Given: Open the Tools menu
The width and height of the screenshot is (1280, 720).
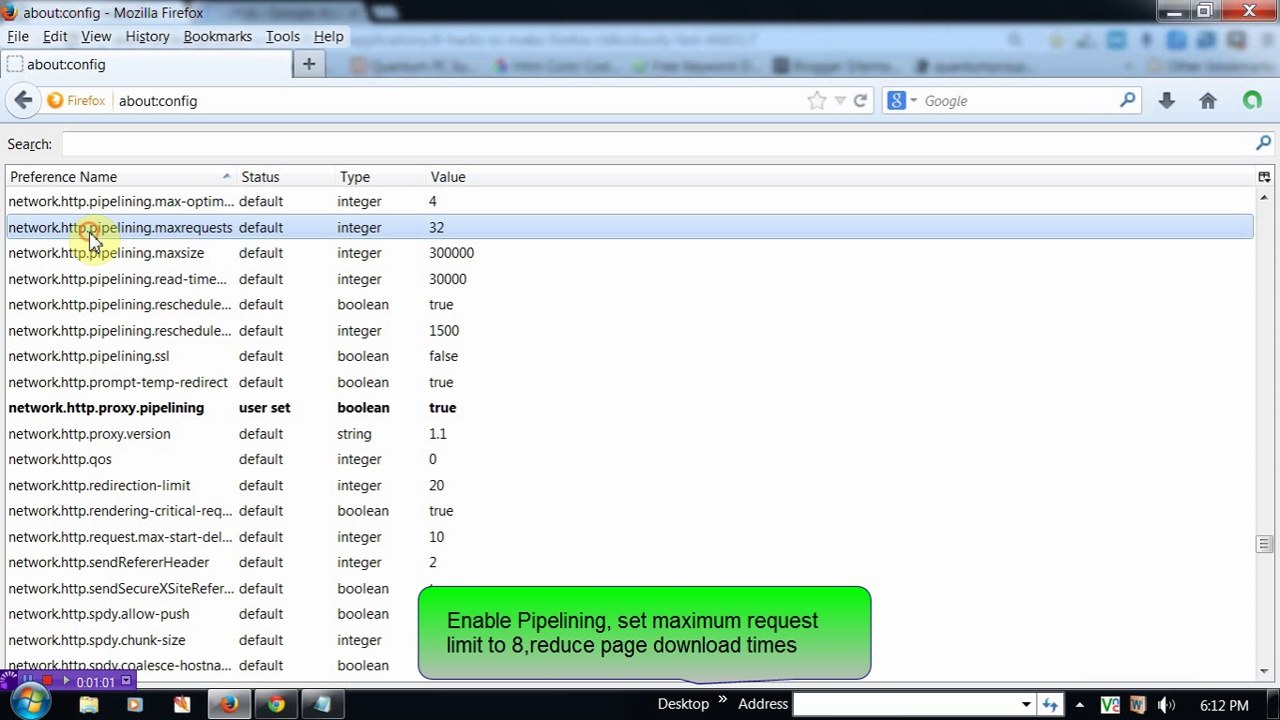Looking at the screenshot, I should pyautogui.click(x=282, y=36).
